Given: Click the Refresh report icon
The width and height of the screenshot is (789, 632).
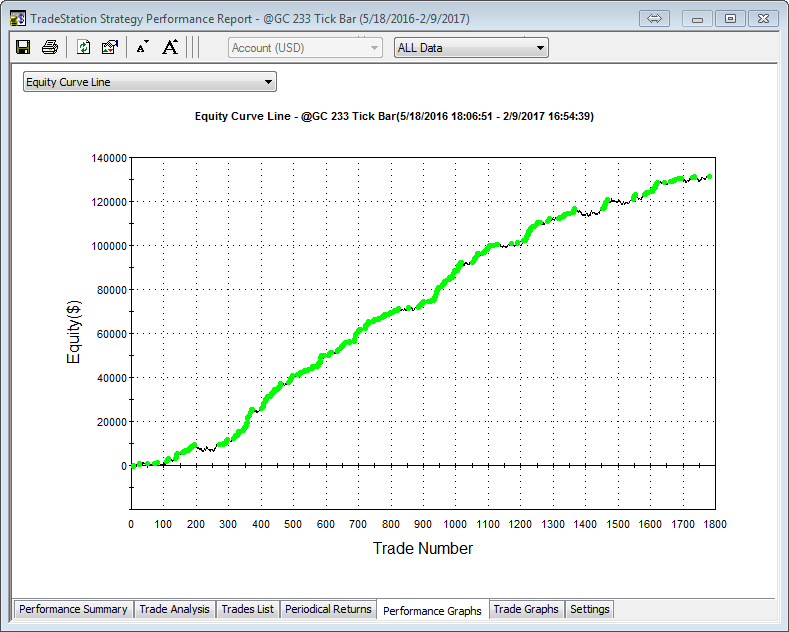Looking at the screenshot, I should tap(84, 47).
